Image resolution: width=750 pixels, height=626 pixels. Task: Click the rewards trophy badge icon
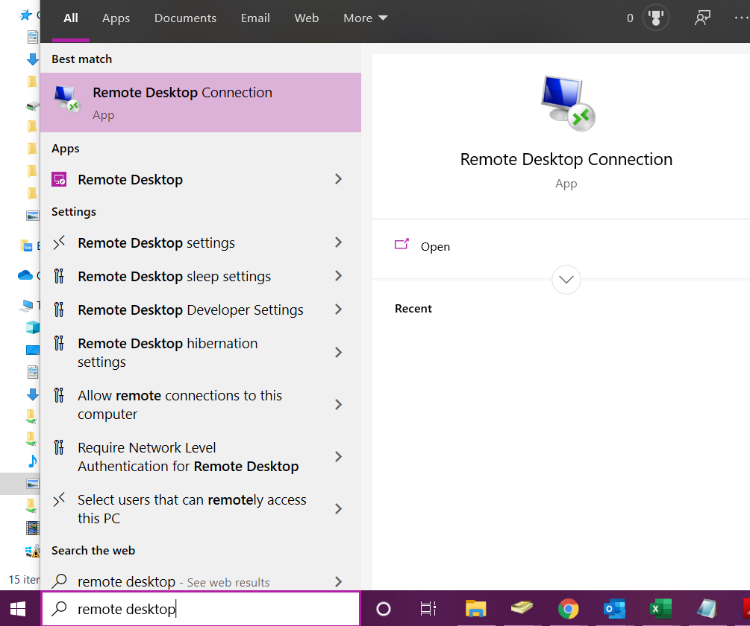point(655,18)
